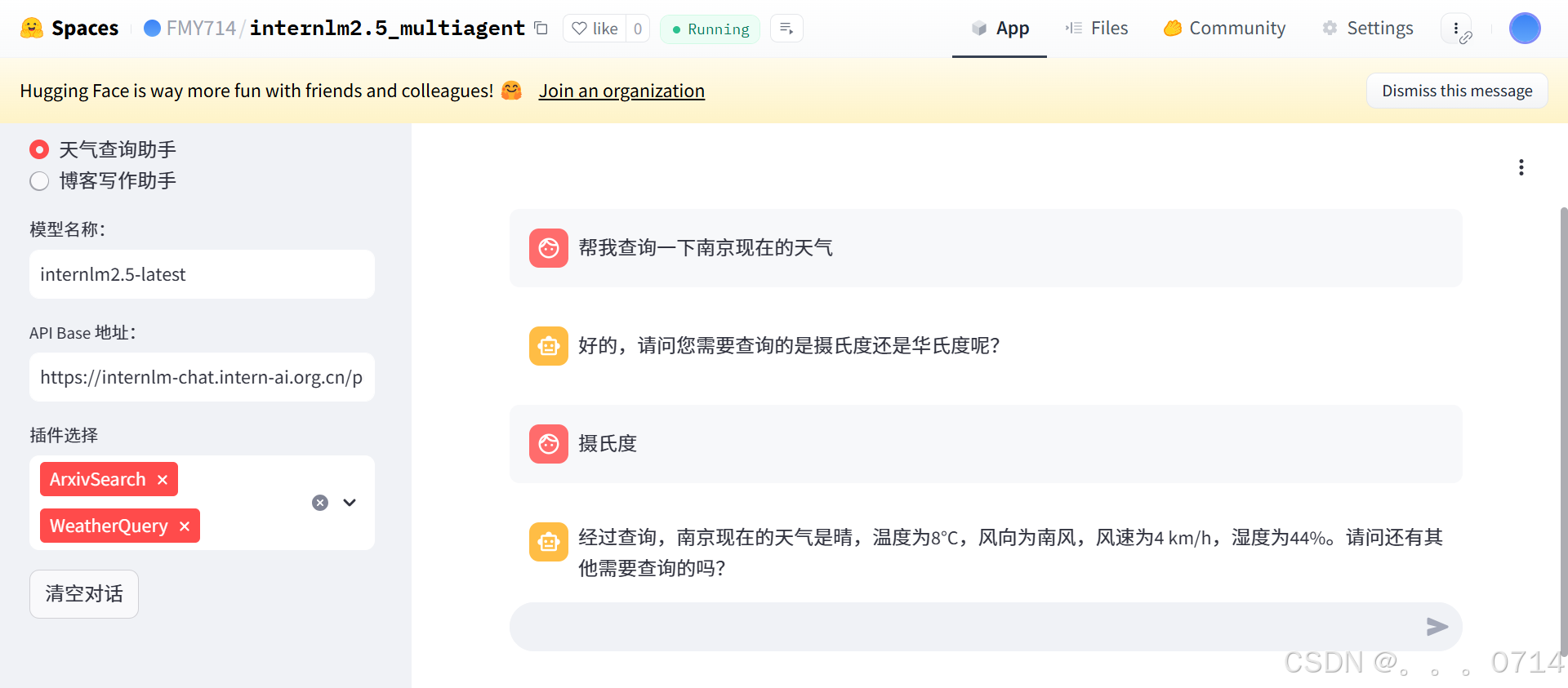Image resolution: width=1568 pixels, height=688 pixels.
Task: Click the bot avatar on 好的 message
Action: [549, 346]
